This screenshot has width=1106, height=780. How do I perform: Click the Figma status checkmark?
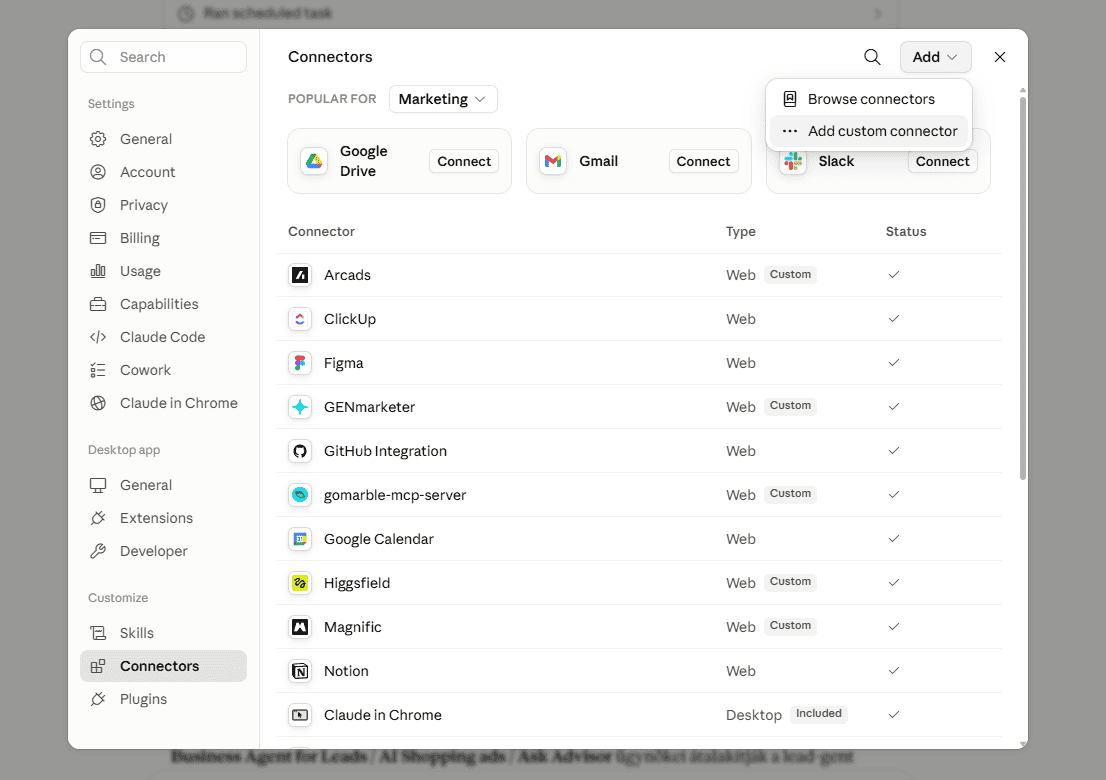[x=894, y=362]
